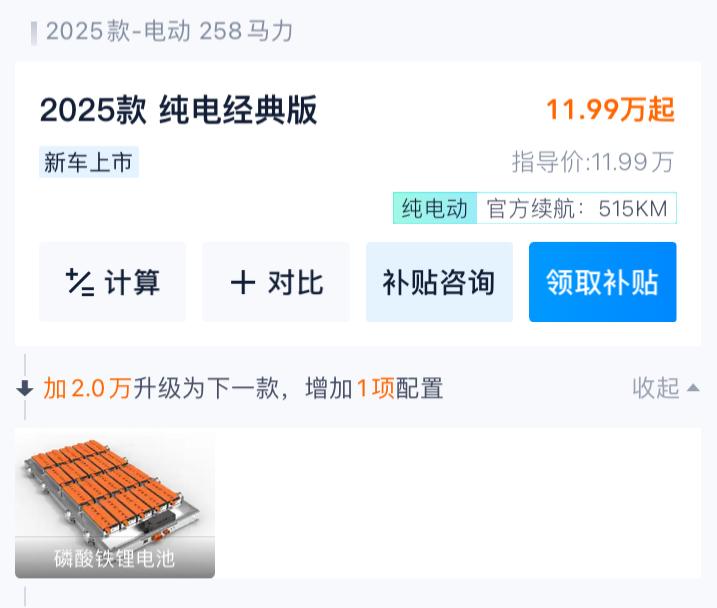Click the calculator icon on 计算 button

[80, 283]
